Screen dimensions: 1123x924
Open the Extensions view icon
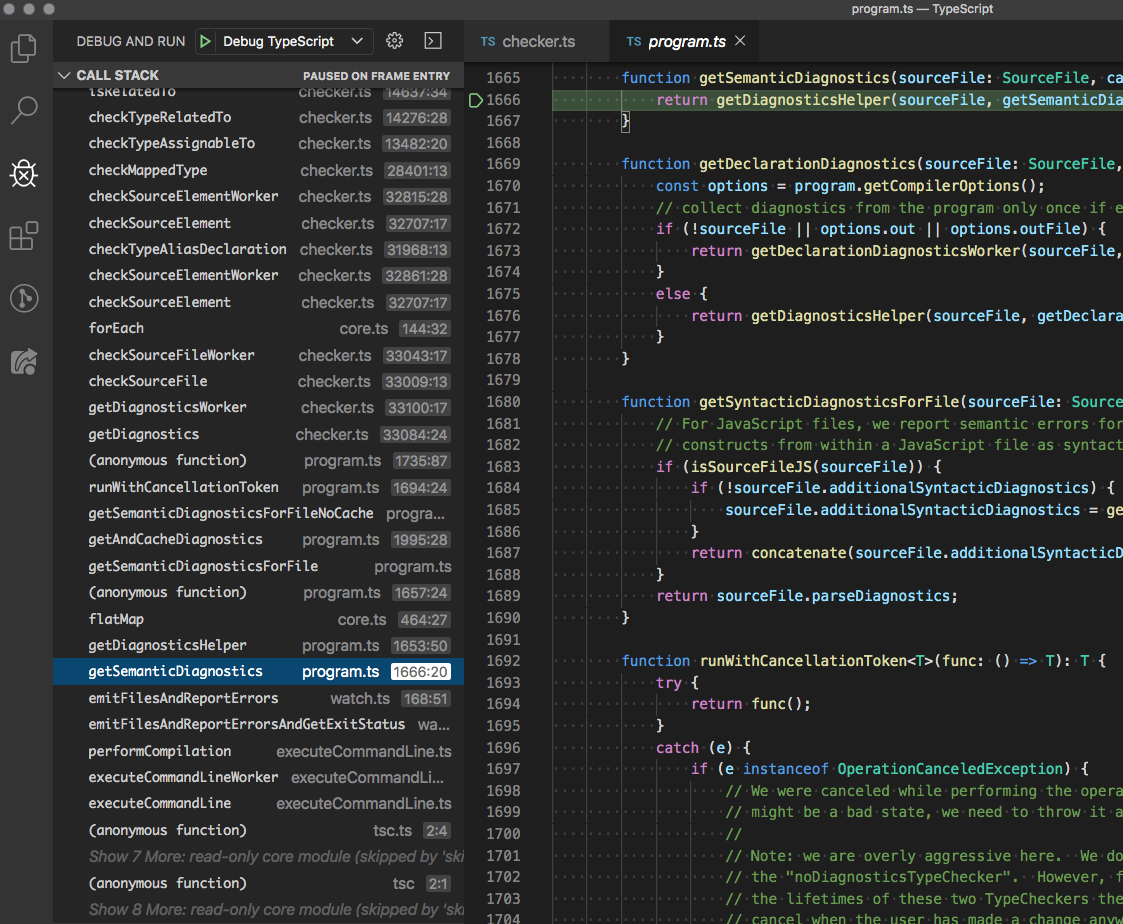[x=24, y=236]
